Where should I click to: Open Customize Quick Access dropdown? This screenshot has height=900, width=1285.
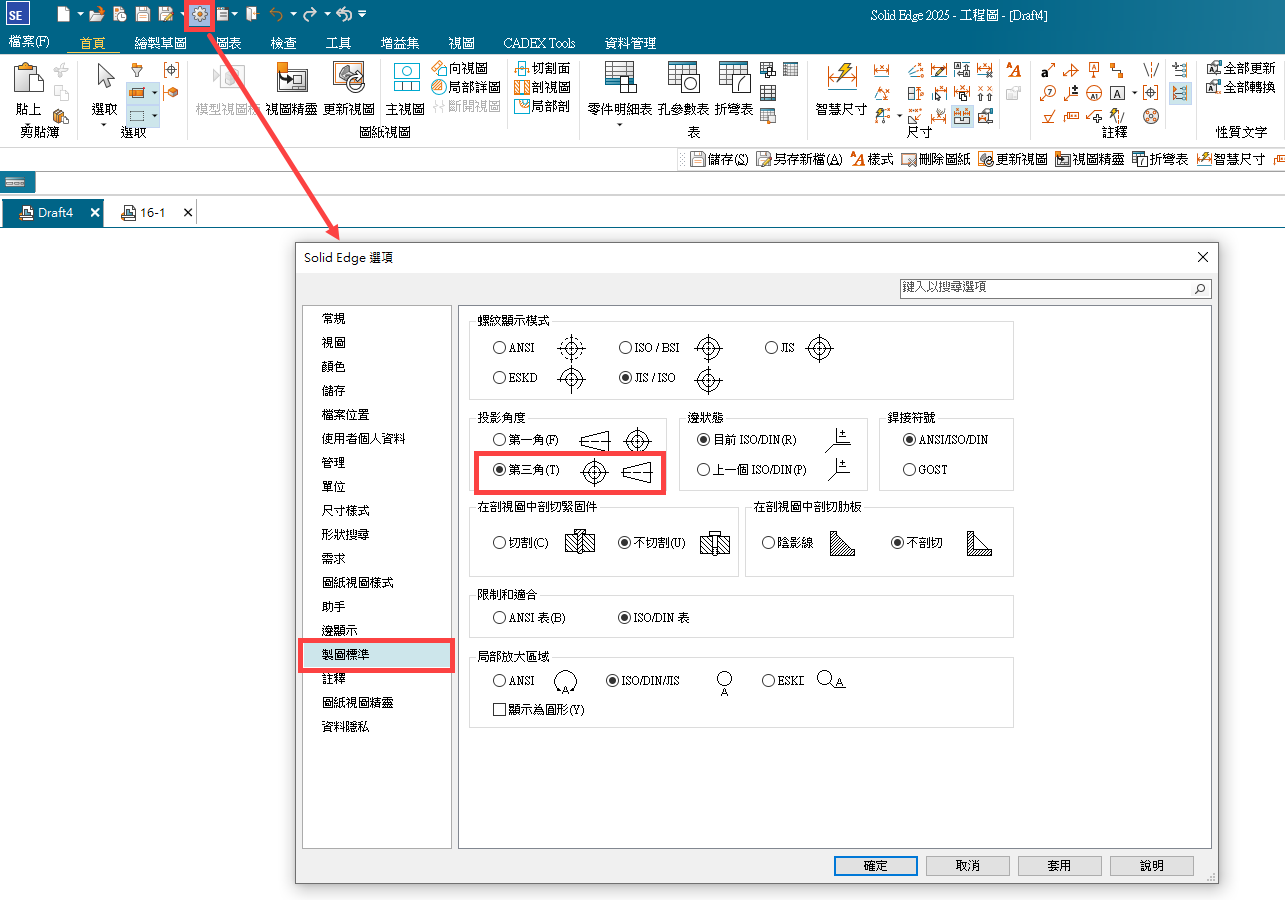(x=361, y=14)
